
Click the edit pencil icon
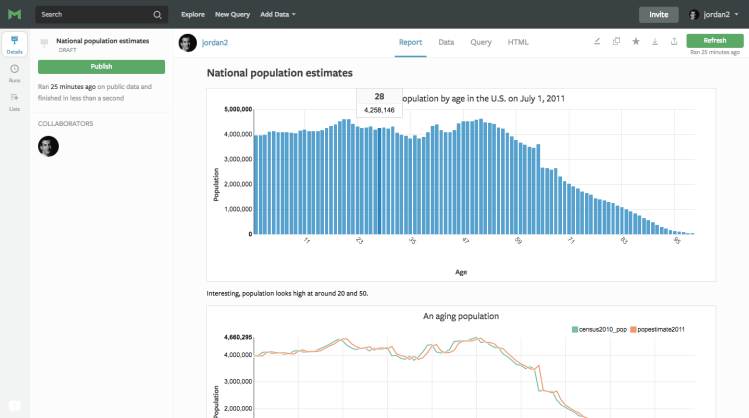[x=597, y=42]
